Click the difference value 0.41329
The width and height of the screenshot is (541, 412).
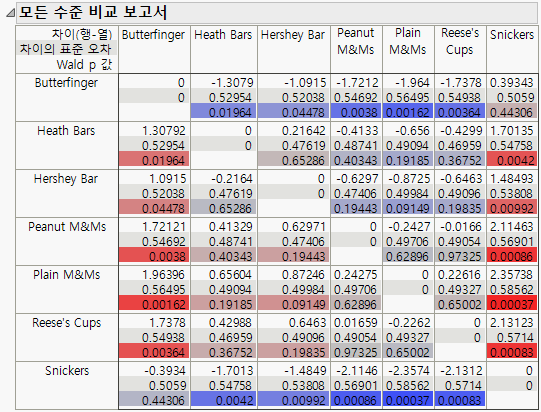(230, 227)
